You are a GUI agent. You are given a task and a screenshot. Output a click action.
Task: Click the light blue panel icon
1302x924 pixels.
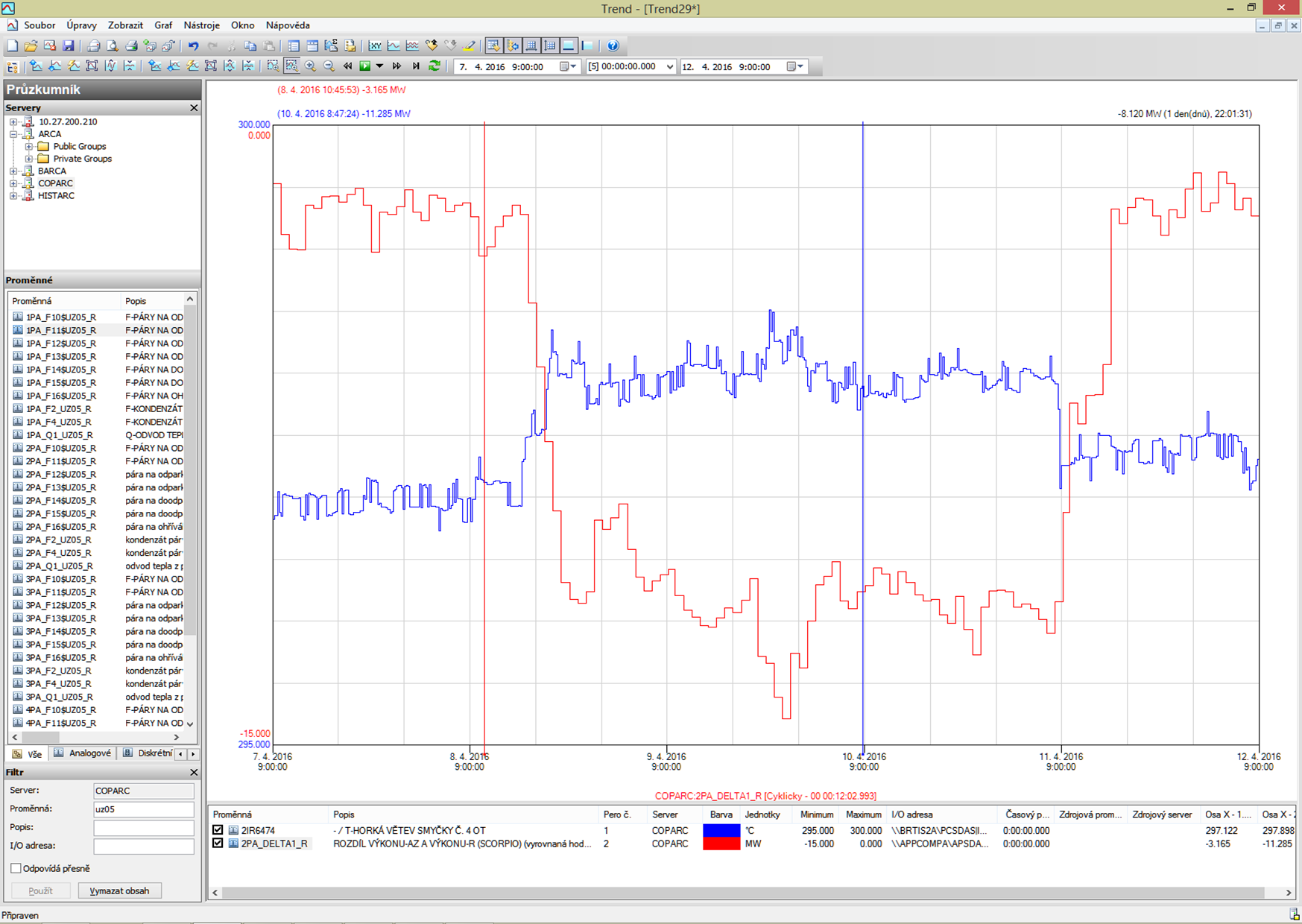587,45
